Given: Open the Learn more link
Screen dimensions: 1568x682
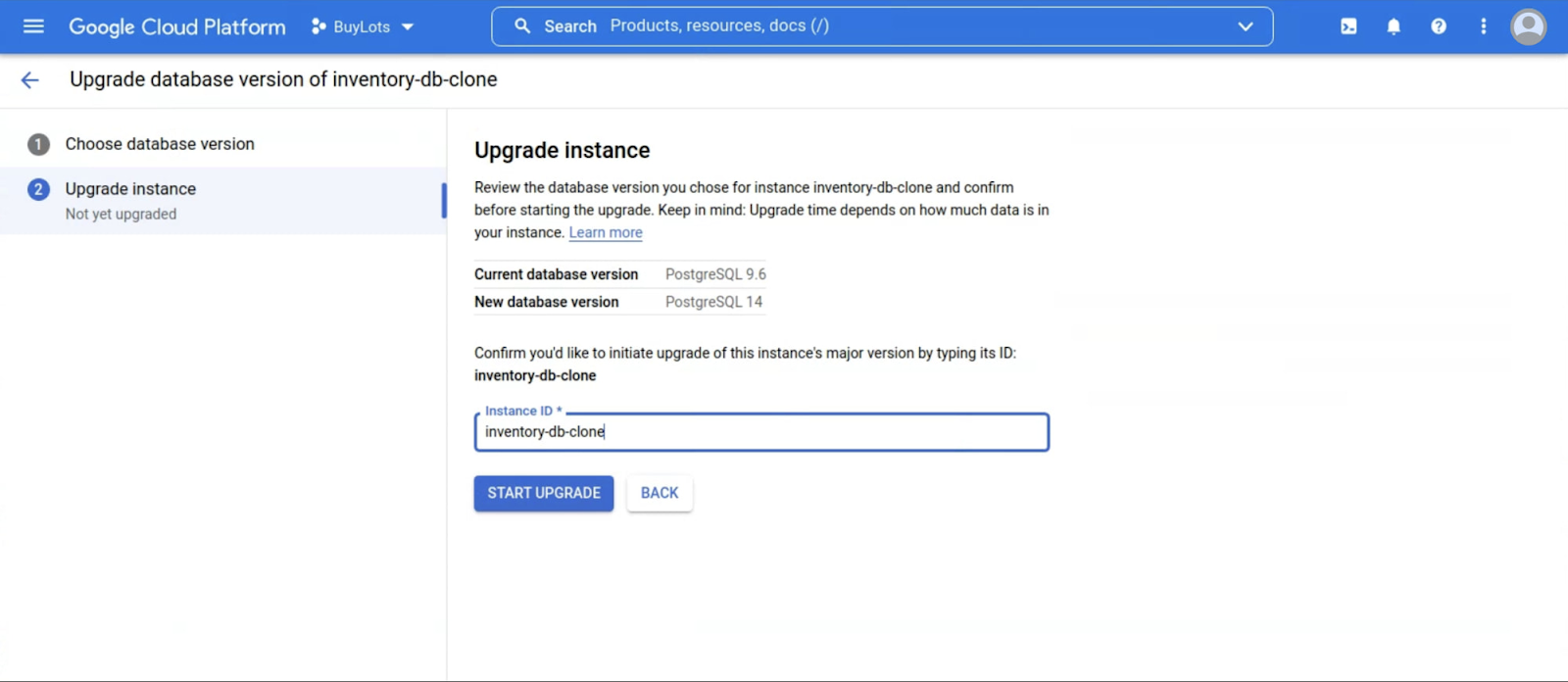Looking at the screenshot, I should coord(606,232).
